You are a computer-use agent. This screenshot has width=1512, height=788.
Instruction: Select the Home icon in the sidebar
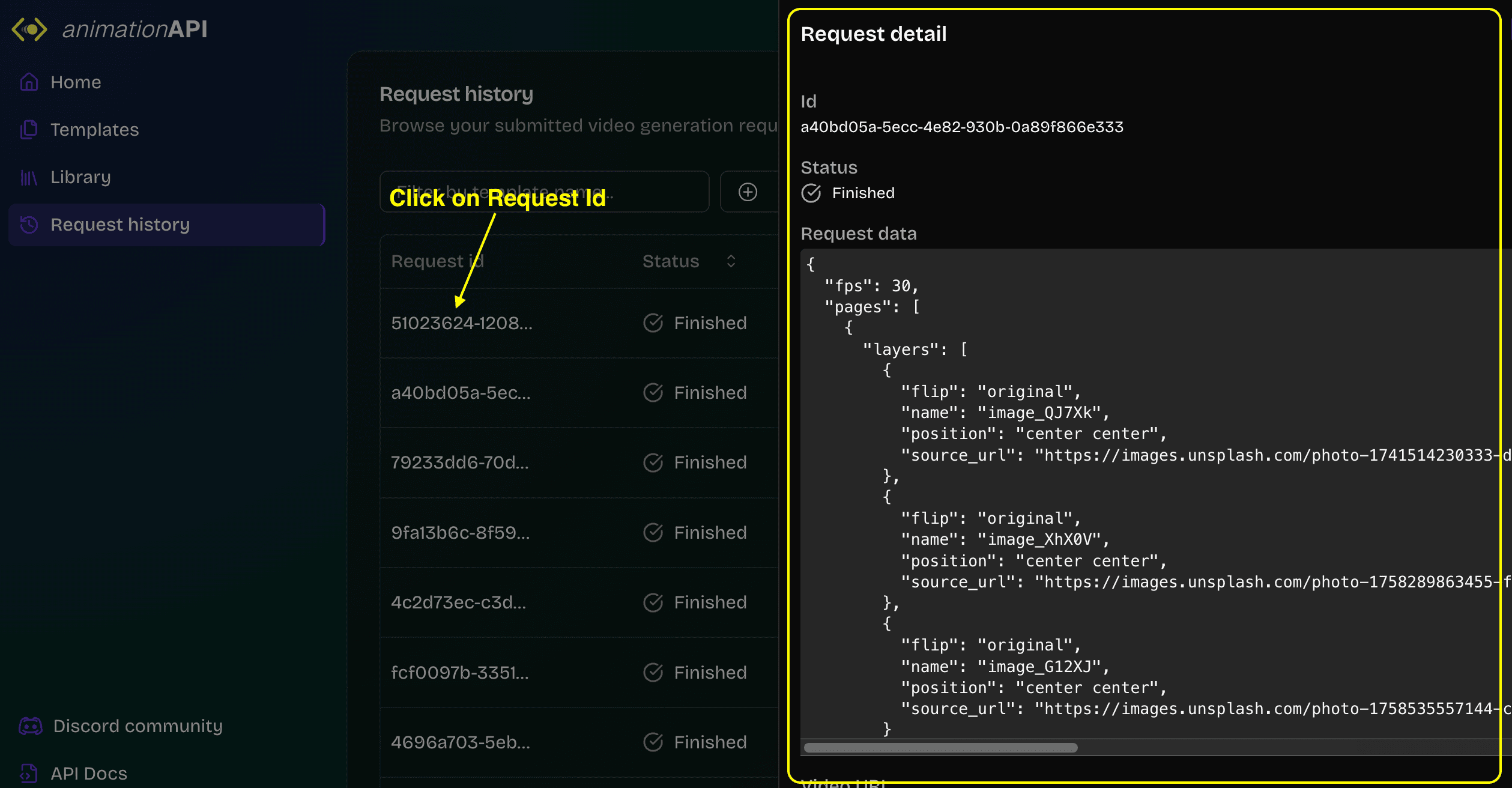(x=29, y=82)
